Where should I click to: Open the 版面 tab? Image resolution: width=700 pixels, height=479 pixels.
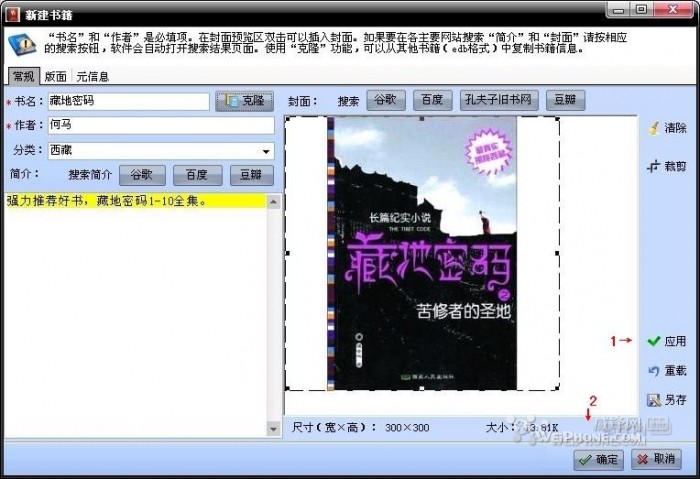coord(56,77)
